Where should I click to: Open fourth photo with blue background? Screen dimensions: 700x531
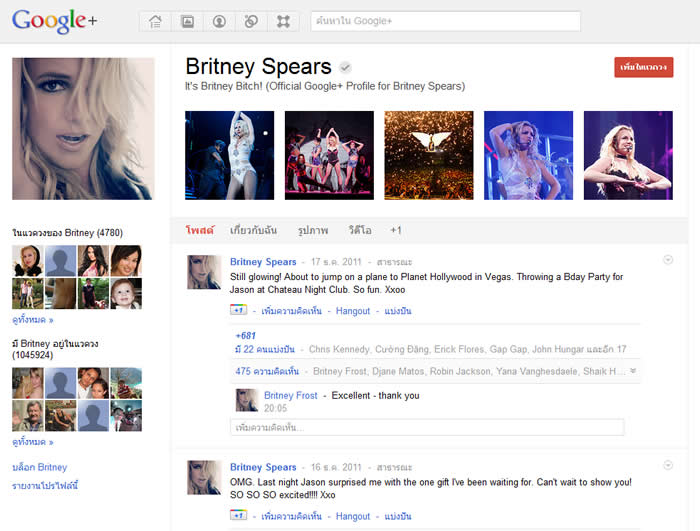[528, 155]
